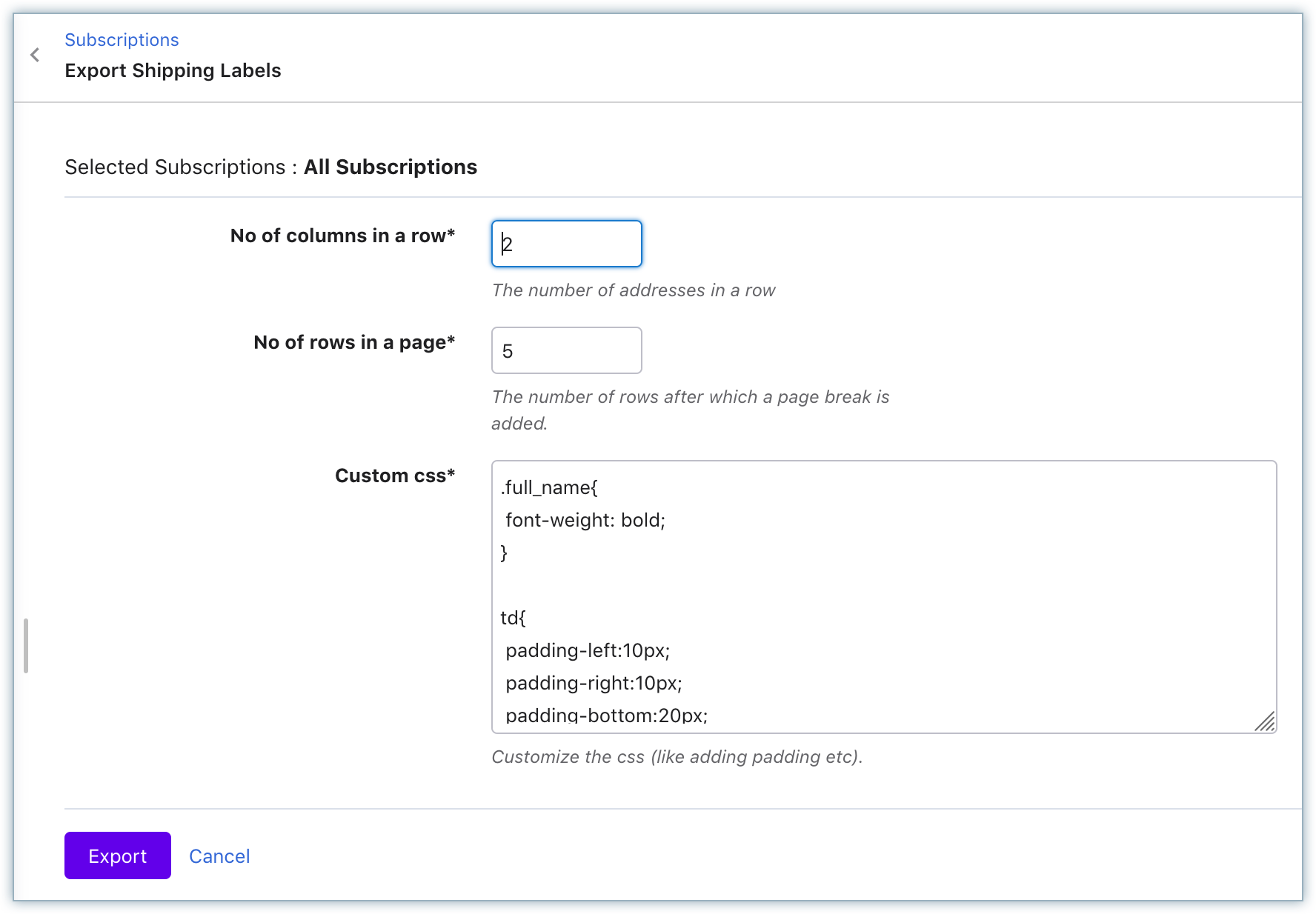Click the rows in a page field
1316x914 pixels.
pos(566,350)
